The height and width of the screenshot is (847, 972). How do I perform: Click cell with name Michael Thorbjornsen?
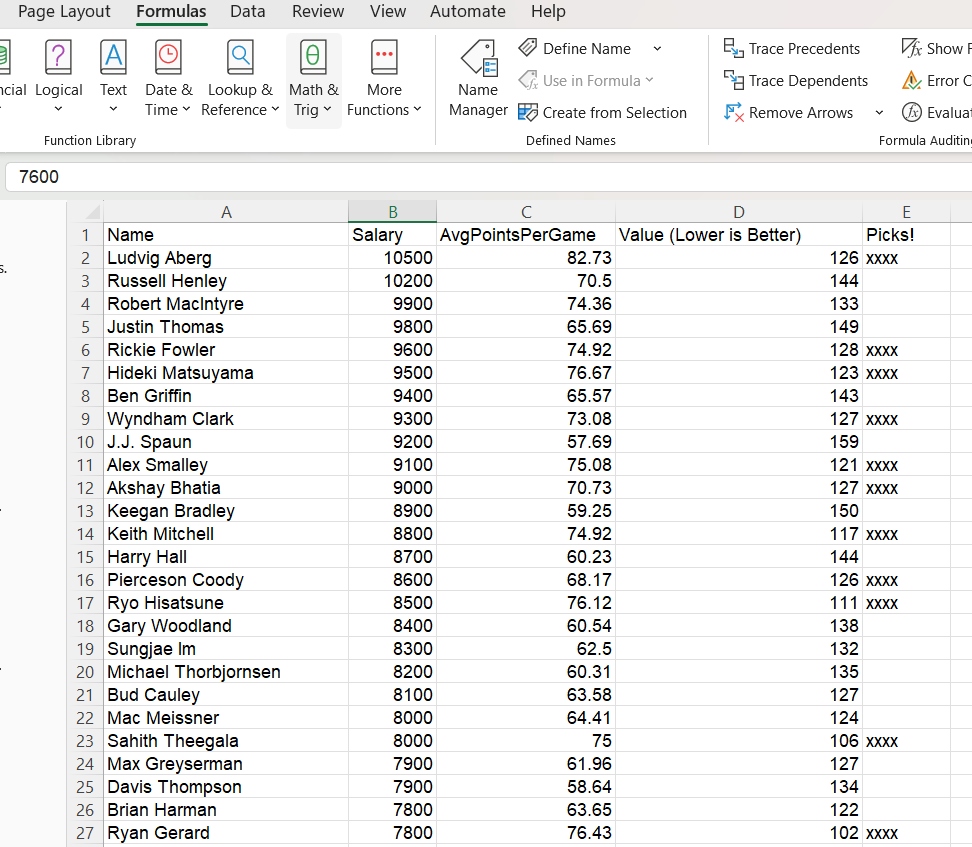coord(226,672)
